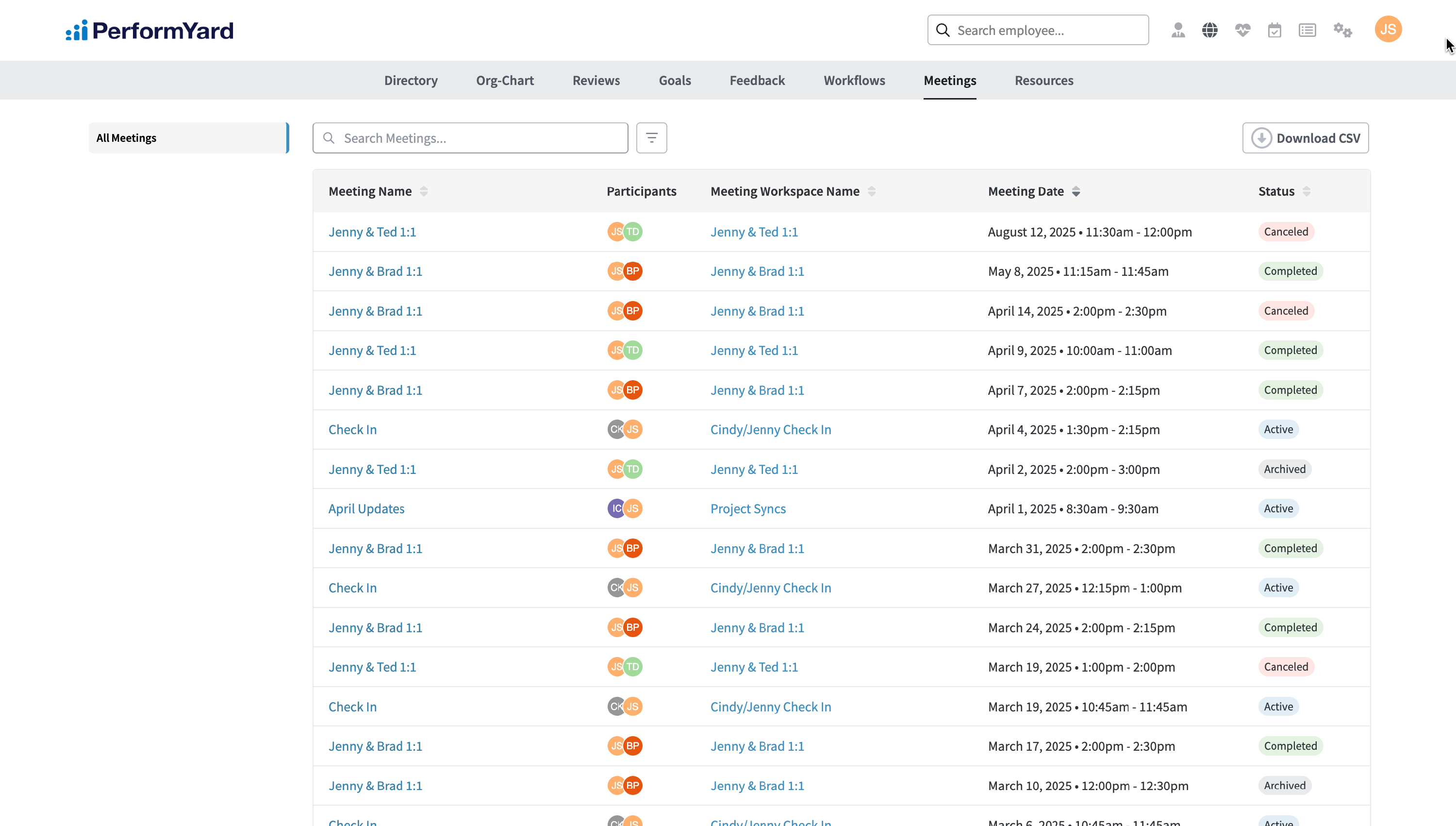This screenshot has height=826, width=1456.
Task: Open the calendar checkmark icon
Action: click(x=1274, y=30)
